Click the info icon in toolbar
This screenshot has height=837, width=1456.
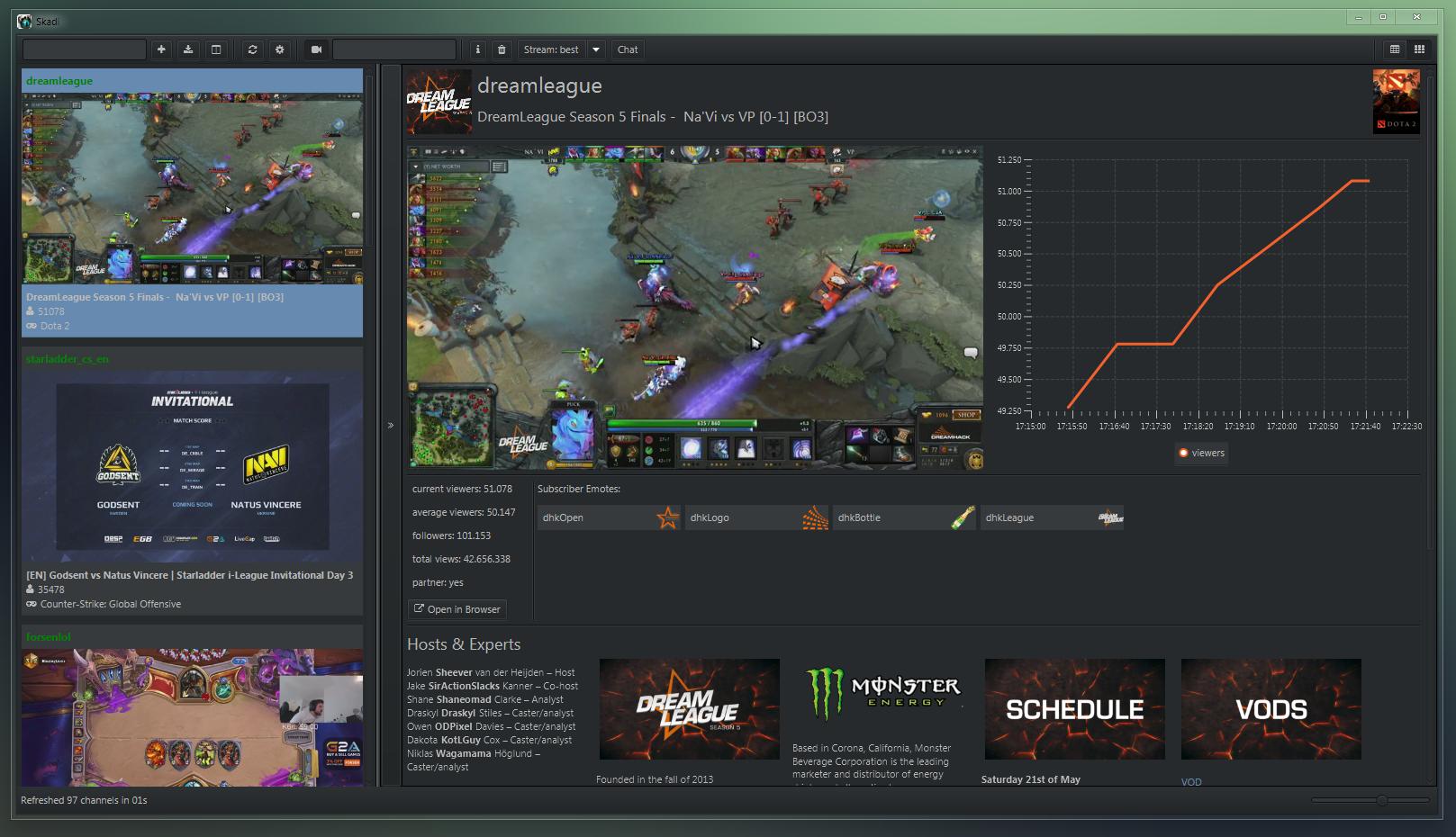[x=478, y=49]
